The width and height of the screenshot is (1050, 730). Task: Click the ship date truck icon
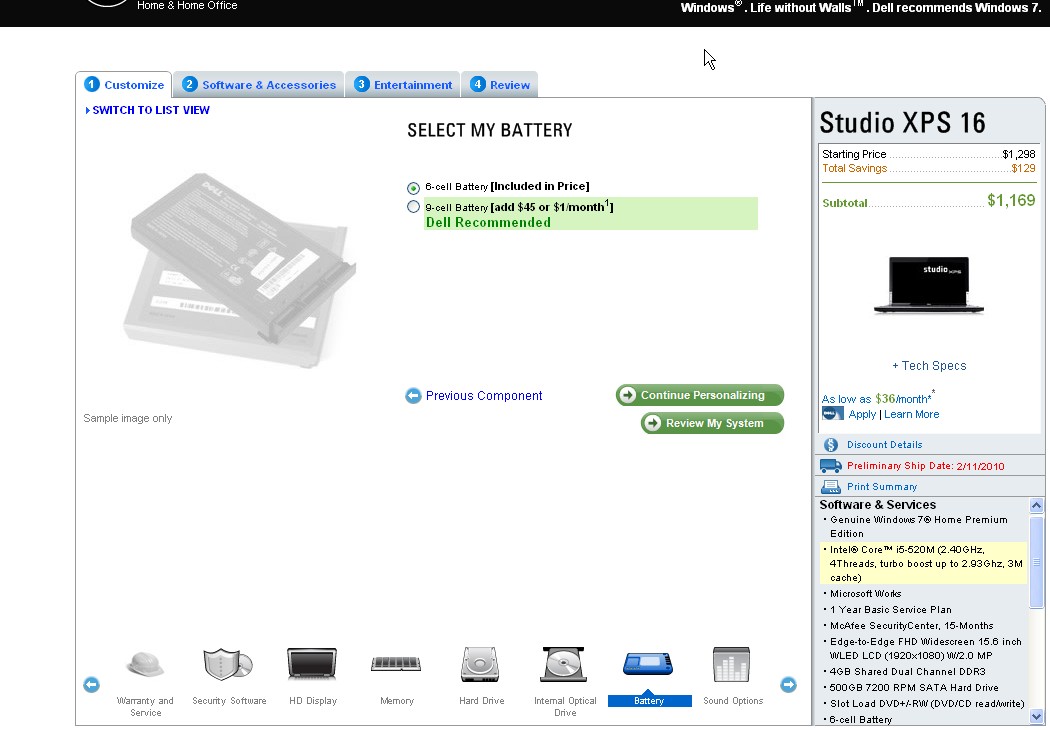(x=831, y=465)
